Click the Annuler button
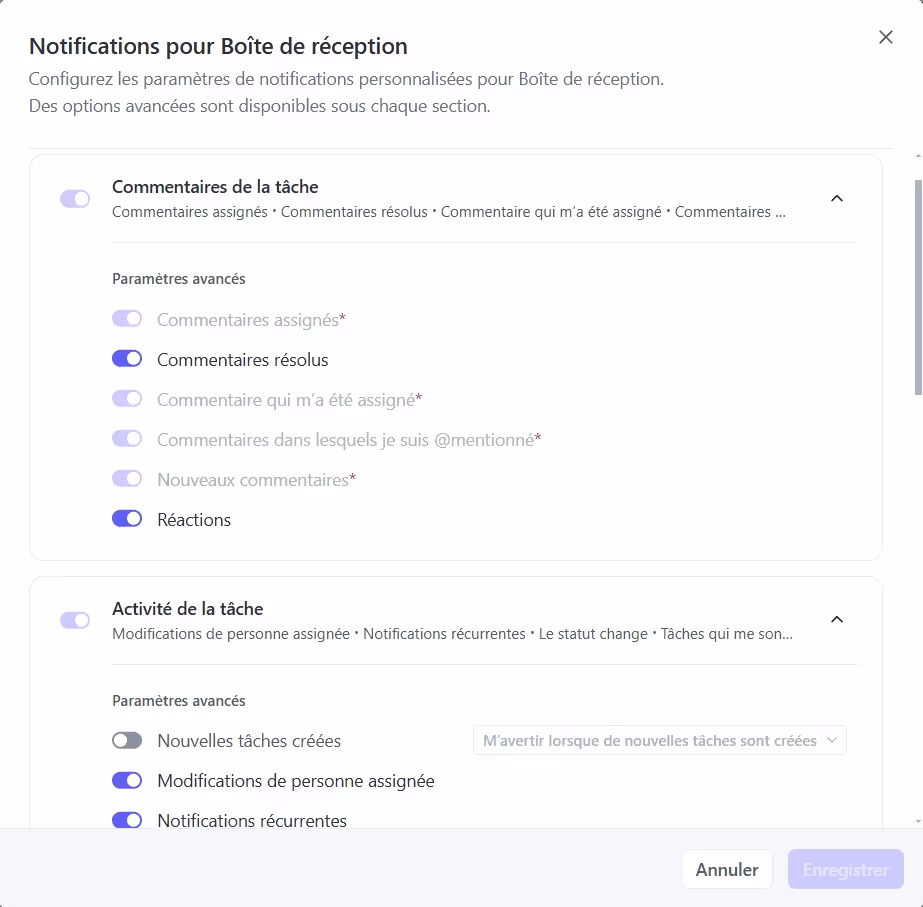 727,869
